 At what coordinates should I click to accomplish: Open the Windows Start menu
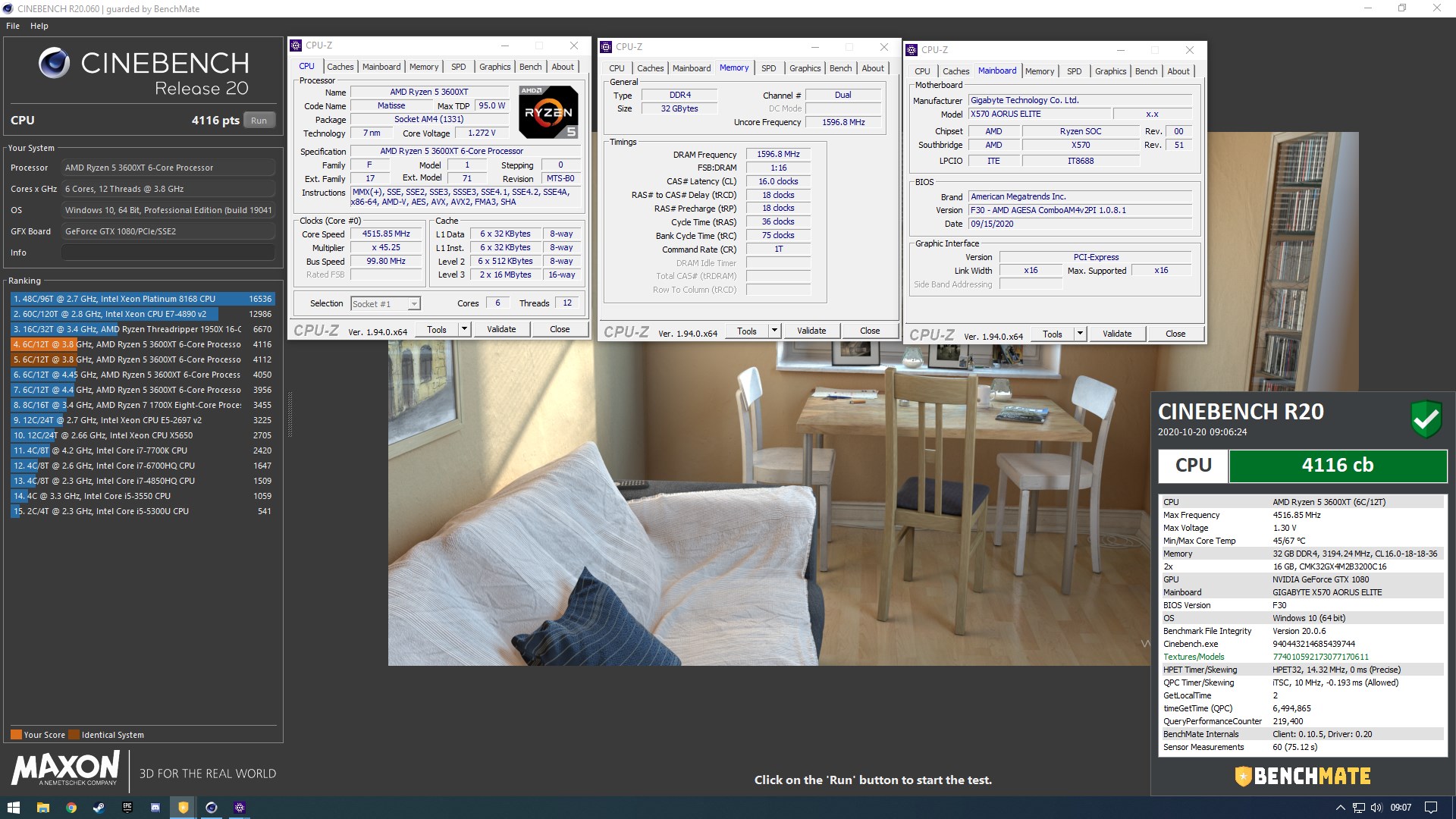[x=13, y=808]
